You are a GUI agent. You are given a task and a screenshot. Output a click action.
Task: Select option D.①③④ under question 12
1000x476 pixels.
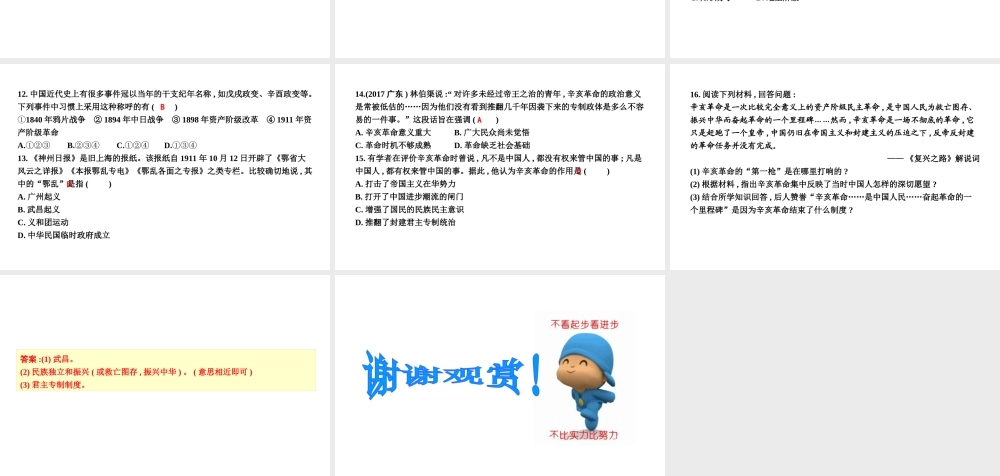(180, 145)
